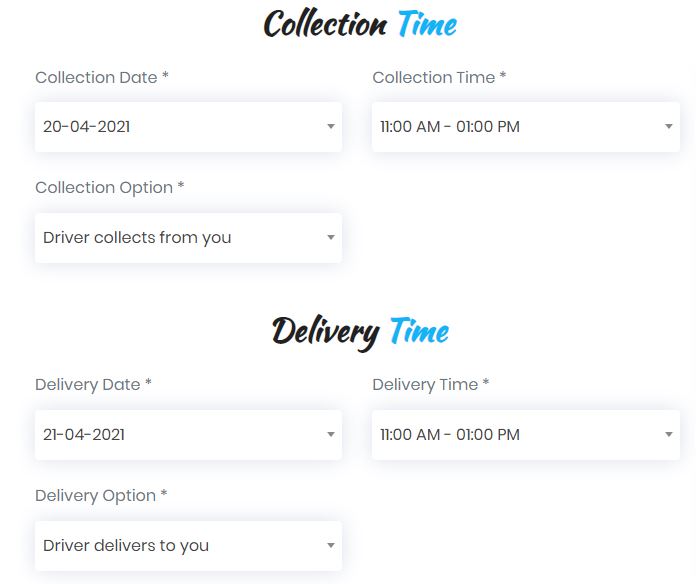Open the dropdown showing 20-04-2021
696x584 pixels.
tap(188, 127)
